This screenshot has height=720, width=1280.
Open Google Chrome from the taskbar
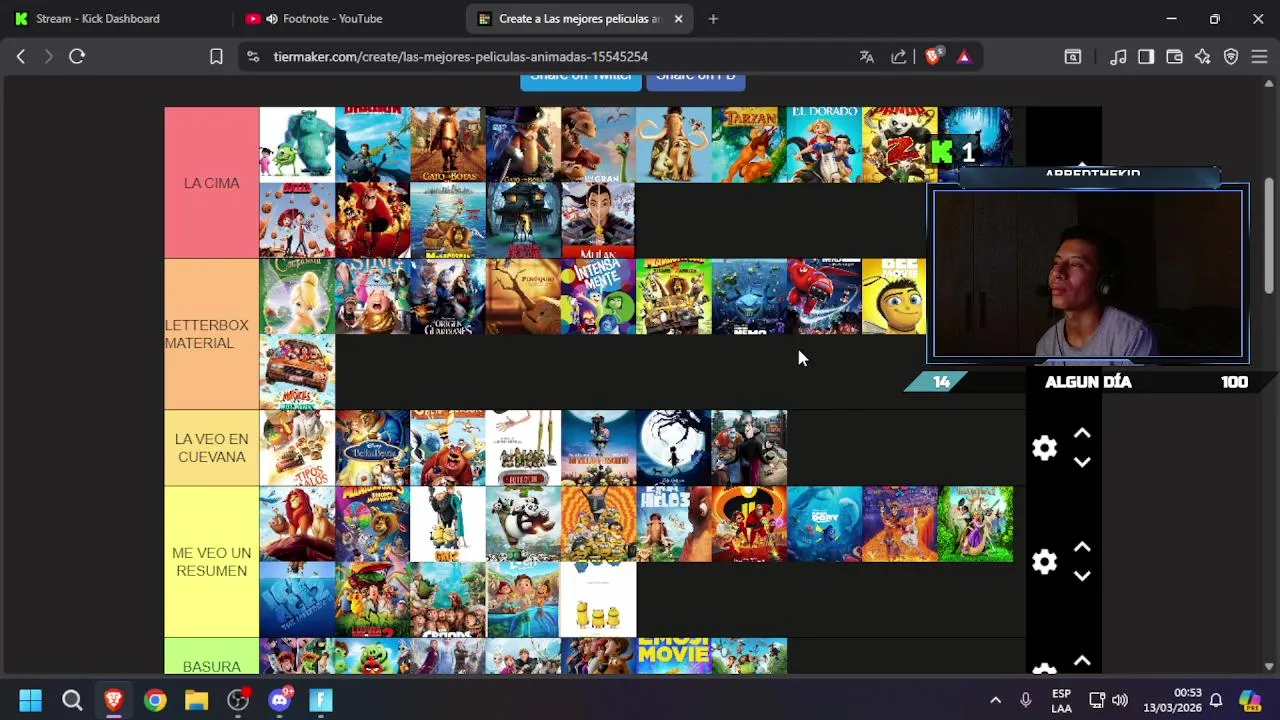click(x=155, y=700)
